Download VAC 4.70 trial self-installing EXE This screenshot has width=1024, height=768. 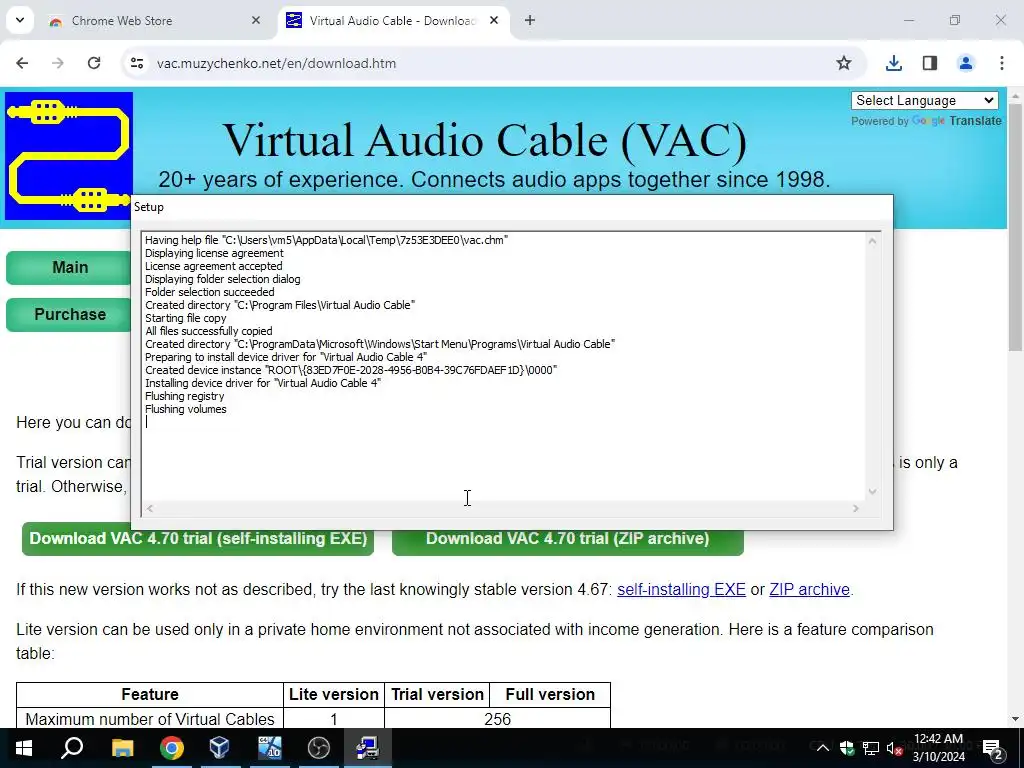tap(198, 539)
